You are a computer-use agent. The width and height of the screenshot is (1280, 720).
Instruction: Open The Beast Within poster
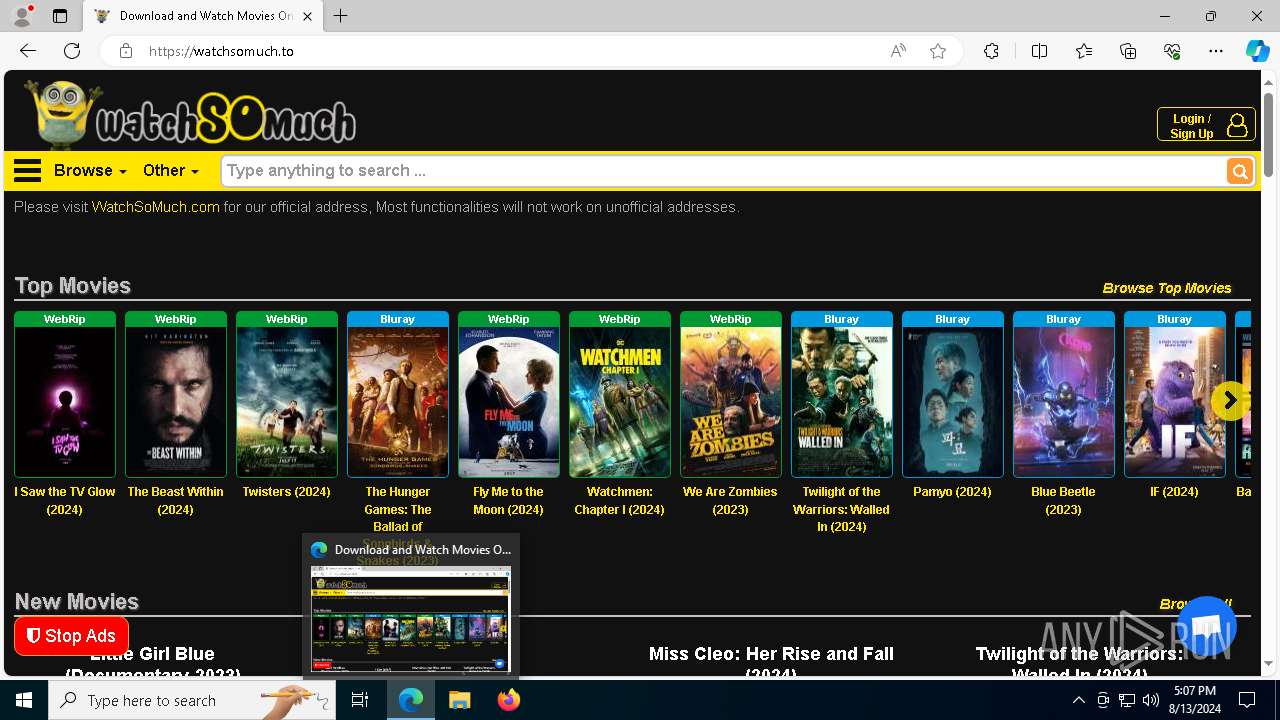click(x=176, y=402)
